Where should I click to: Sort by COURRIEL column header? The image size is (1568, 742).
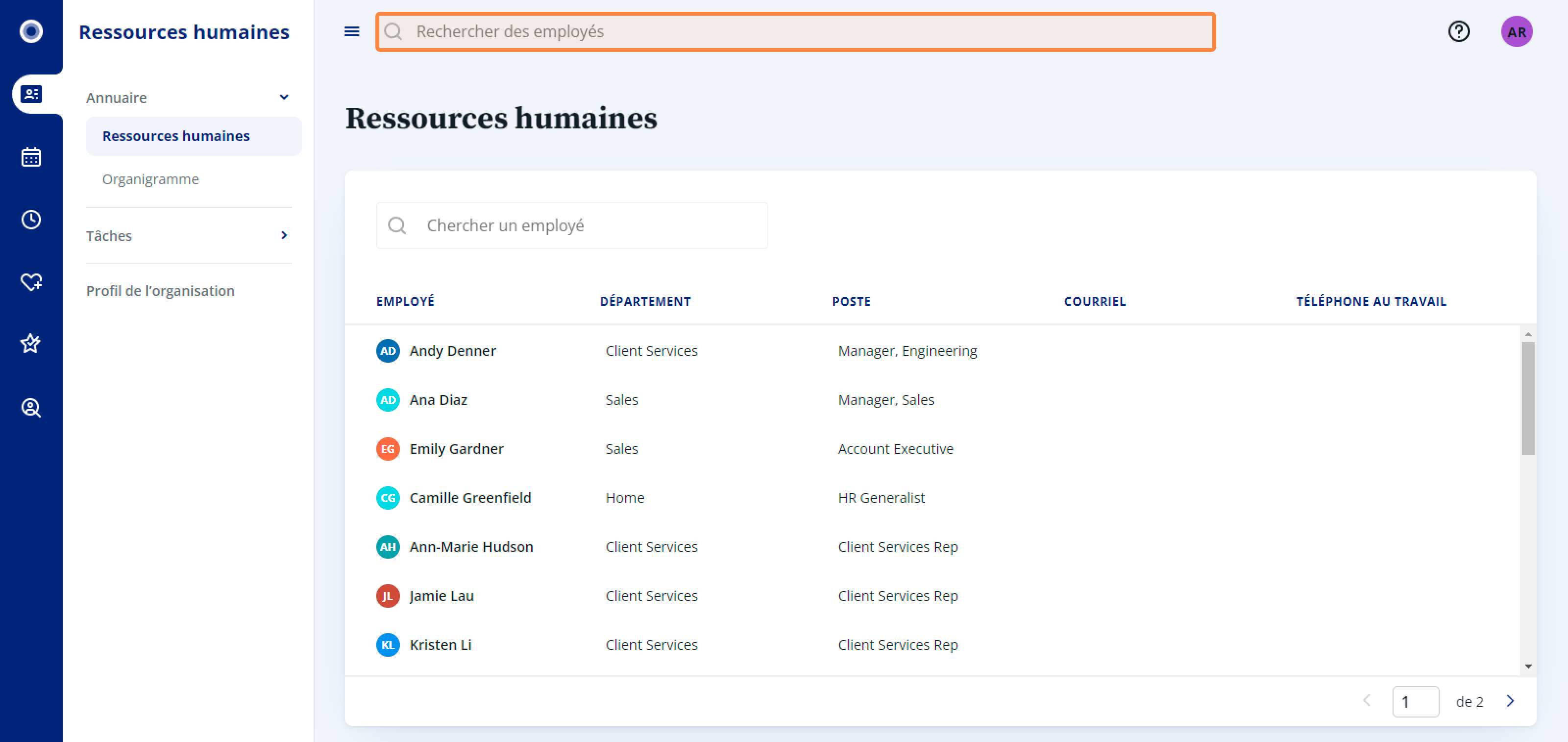click(1095, 302)
